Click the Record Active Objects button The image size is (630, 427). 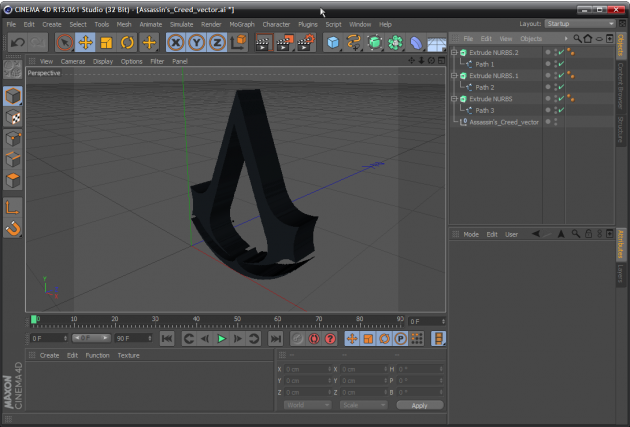[296, 339]
